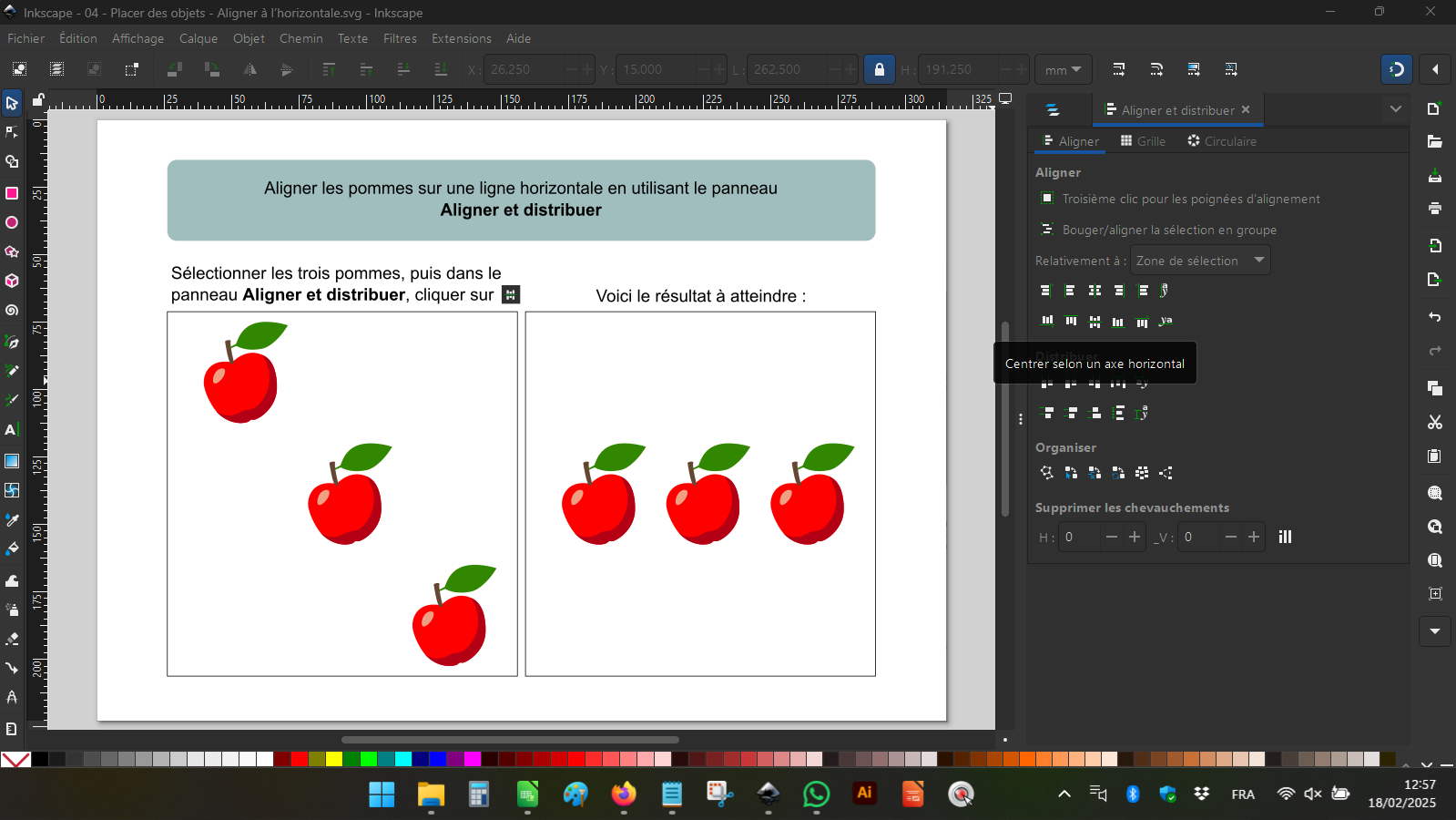Toggle the width/height ratio lock
The width and height of the screenshot is (1456, 820).
coord(879,69)
